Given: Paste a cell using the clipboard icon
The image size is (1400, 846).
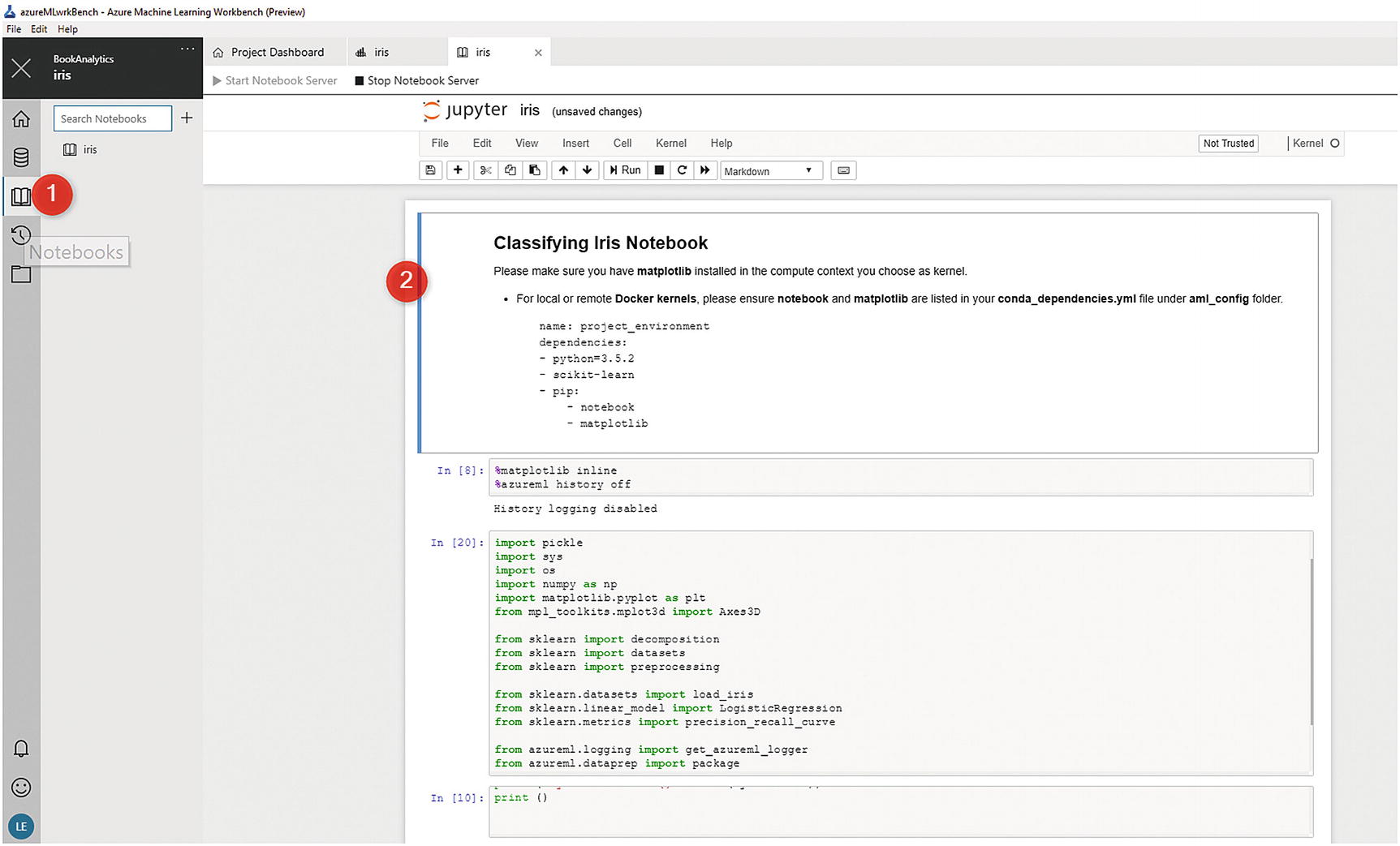Looking at the screenshot, I should (534, 170).
